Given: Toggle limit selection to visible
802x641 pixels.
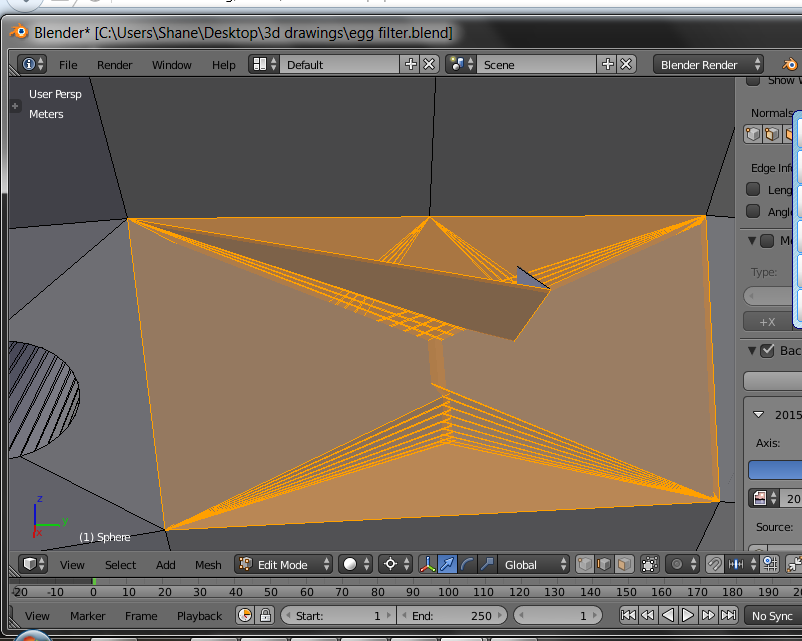Looking at the screenshot, I should tap(650, 564).
